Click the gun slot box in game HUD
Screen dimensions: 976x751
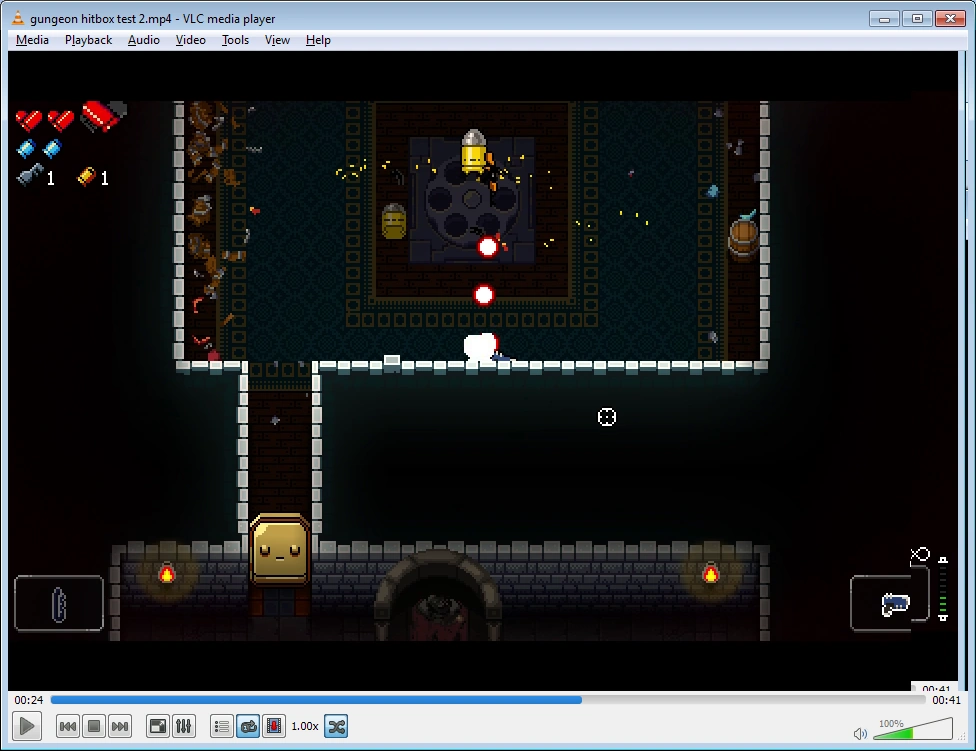click(x=889, y=603)
